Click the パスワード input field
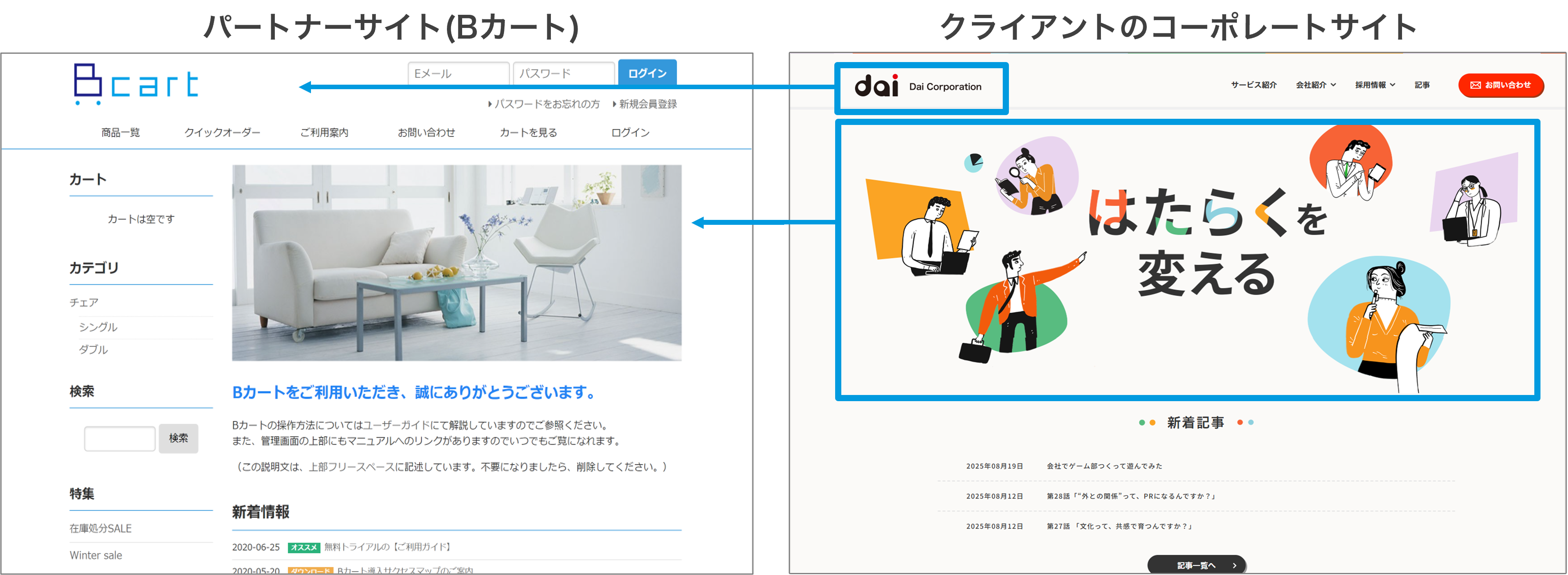This screenshot has height=575, width=1568. click(x=563, y=73)
